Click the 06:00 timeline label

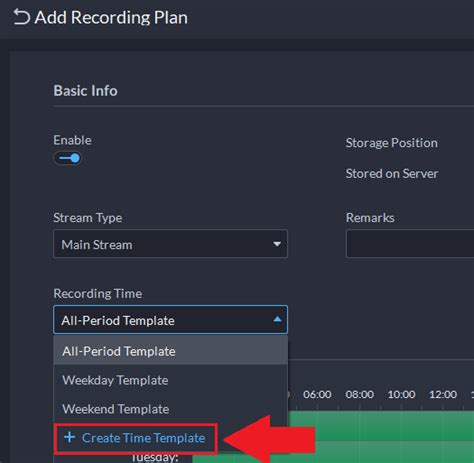pos(317,395)
